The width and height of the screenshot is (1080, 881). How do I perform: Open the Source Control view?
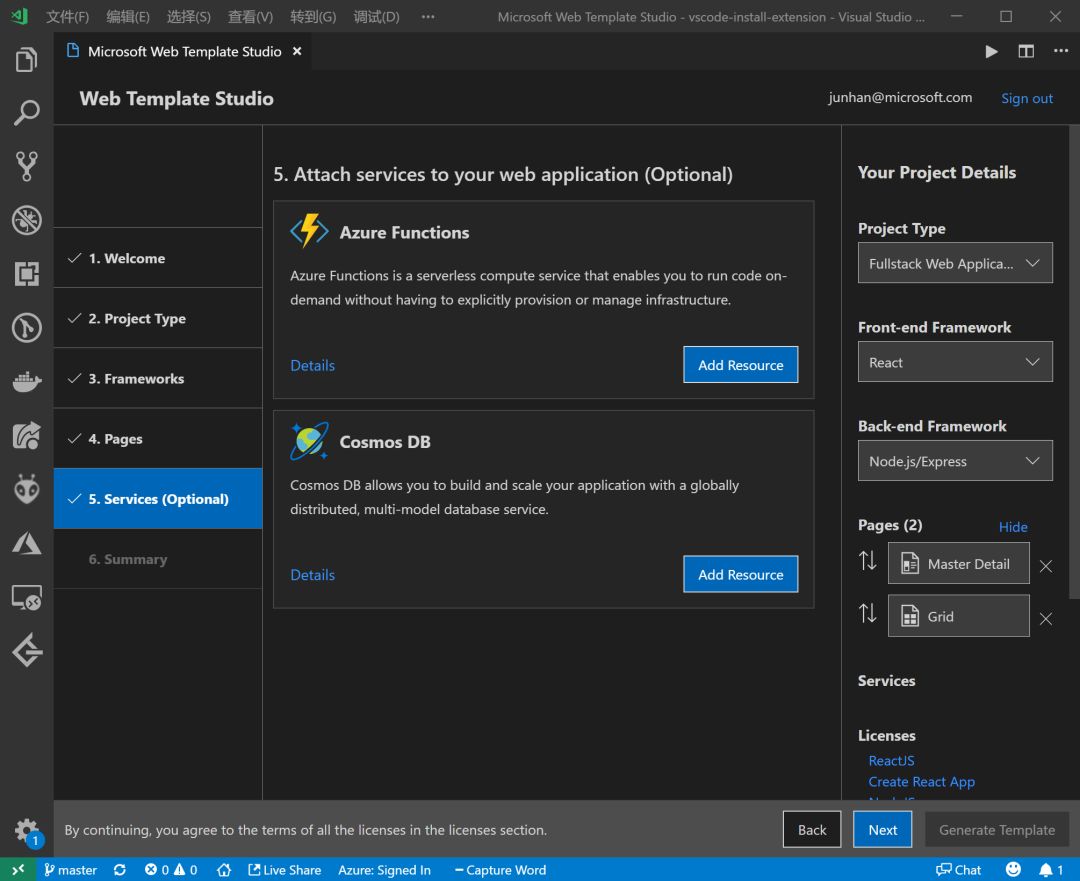pyautogui.click(x=26, y=166)
